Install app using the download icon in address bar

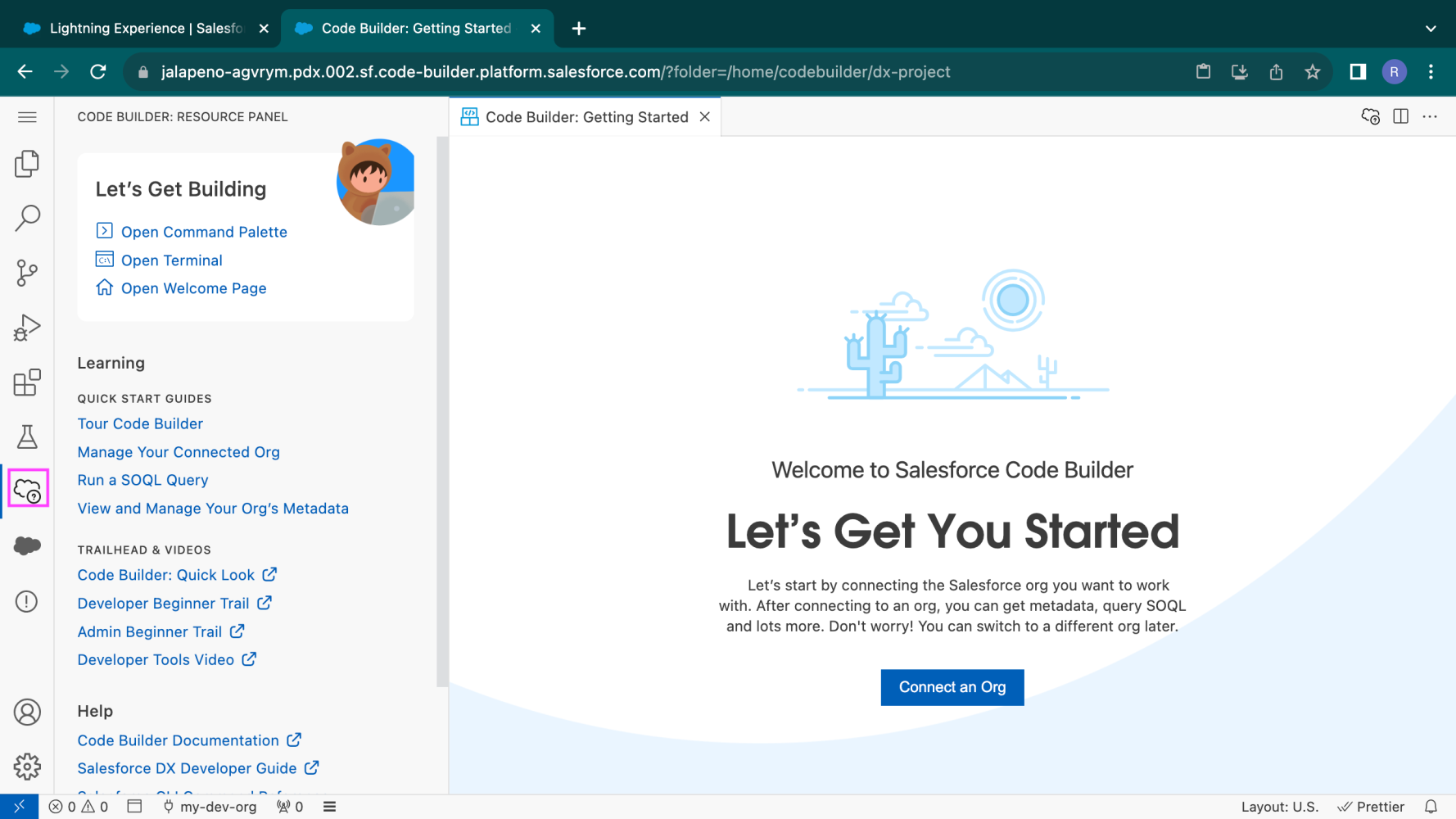[x=1240, y=72]
